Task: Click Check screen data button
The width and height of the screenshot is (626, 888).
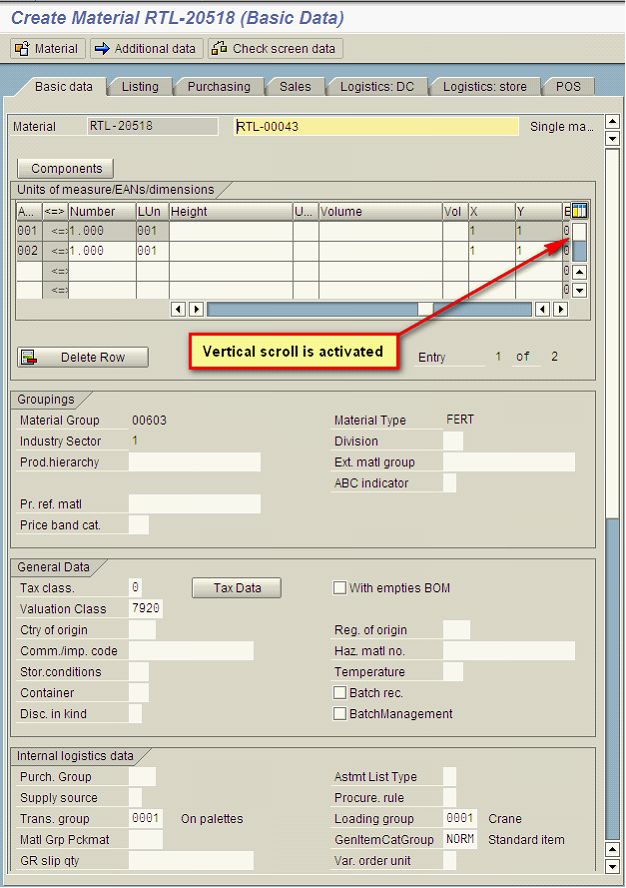Action: 275,49
